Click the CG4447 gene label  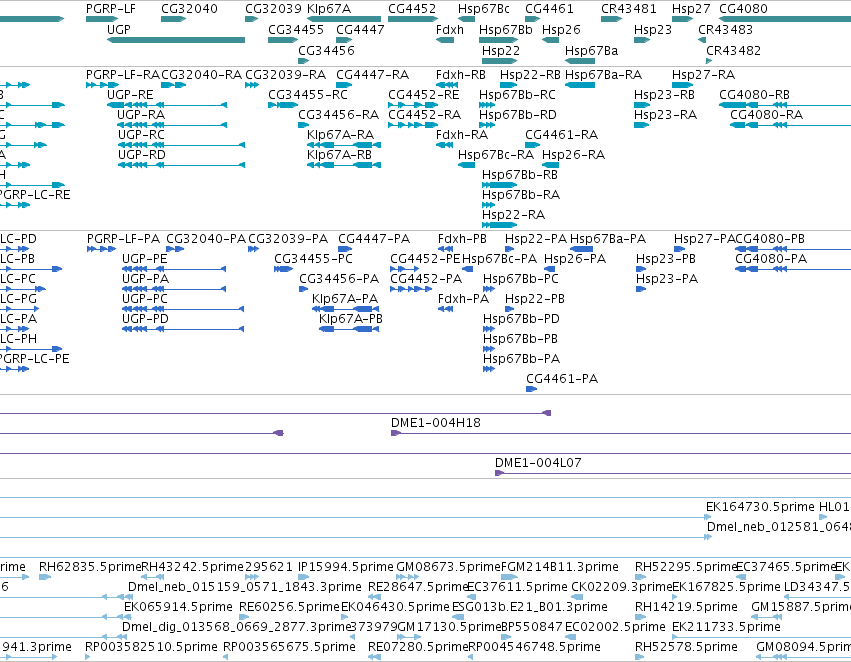click(360, 29)
